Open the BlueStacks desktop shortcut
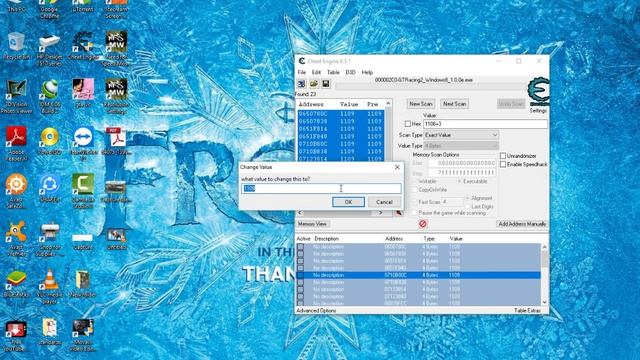 [16, 283]
